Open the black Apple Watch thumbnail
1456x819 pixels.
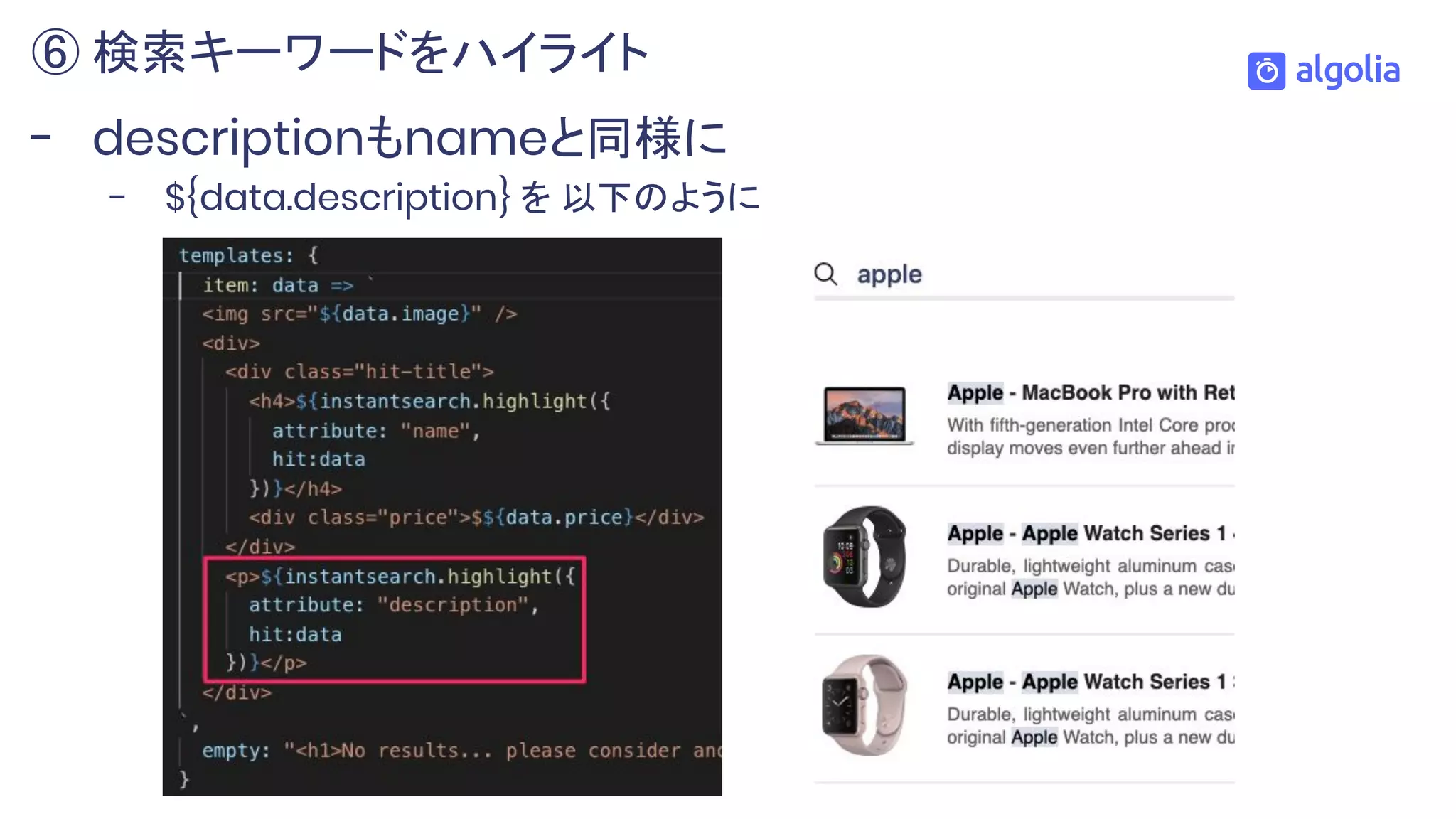(x=864, y=556)
